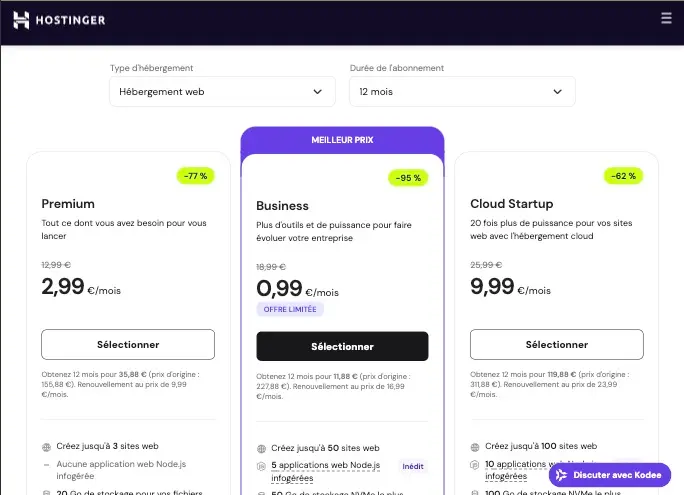Click the -95 % discount badge
Image resolution: width=684 pixels, height=495 pixels.
coord(408,178)
